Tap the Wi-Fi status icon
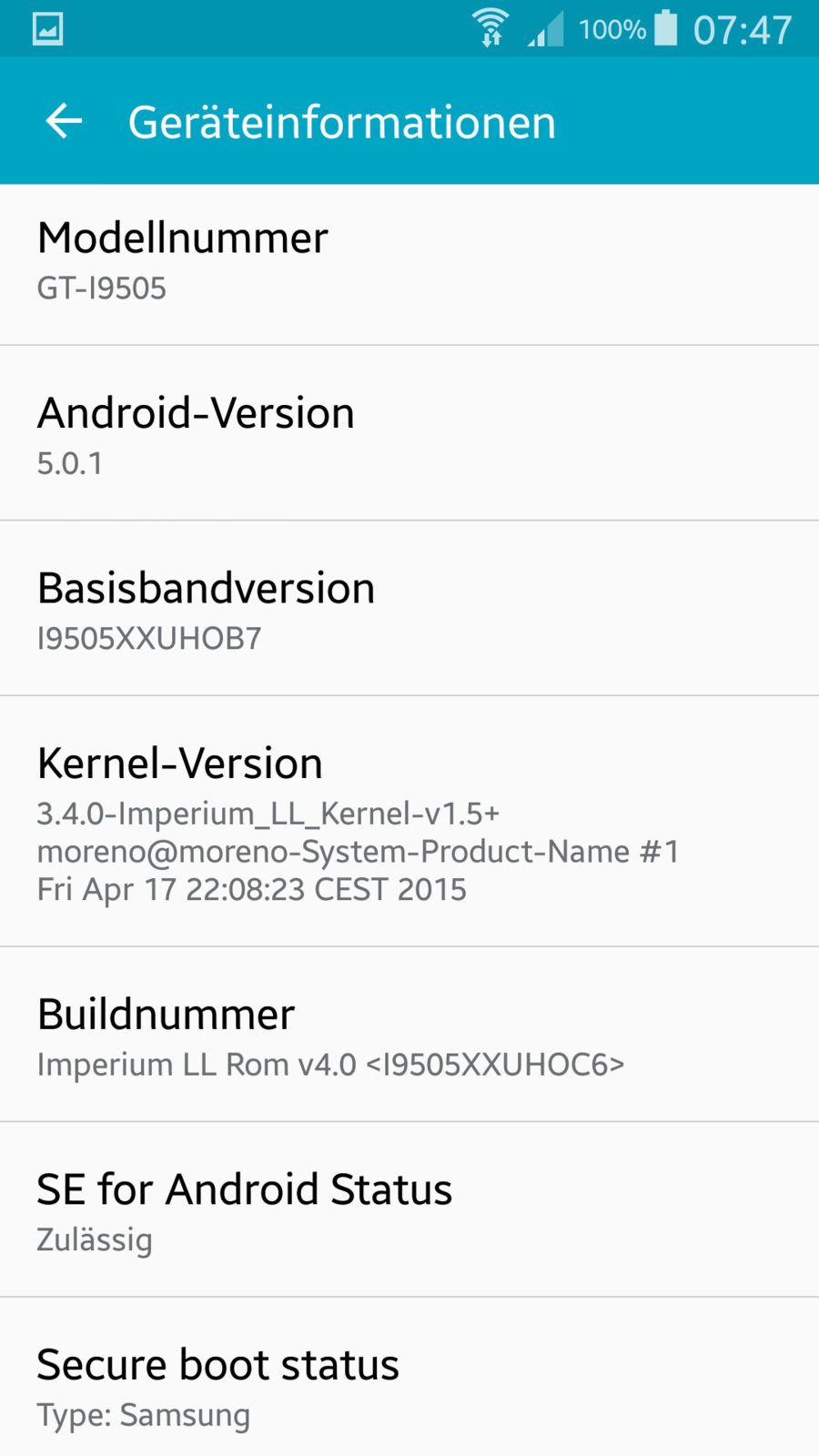This screenshot has height=1456, width=819. tap(490, 28)
